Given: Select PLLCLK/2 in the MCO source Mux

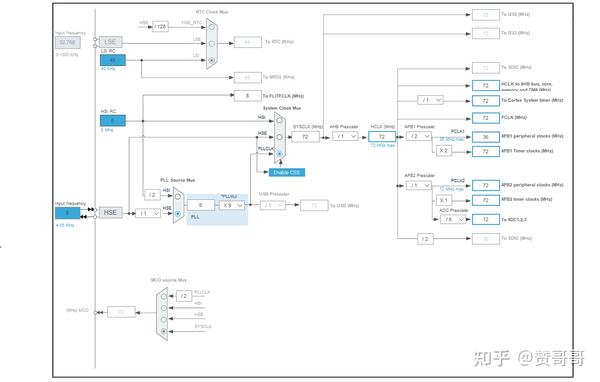Looking at the screenshot, I should pyautogui.click(x=164, y=296).
